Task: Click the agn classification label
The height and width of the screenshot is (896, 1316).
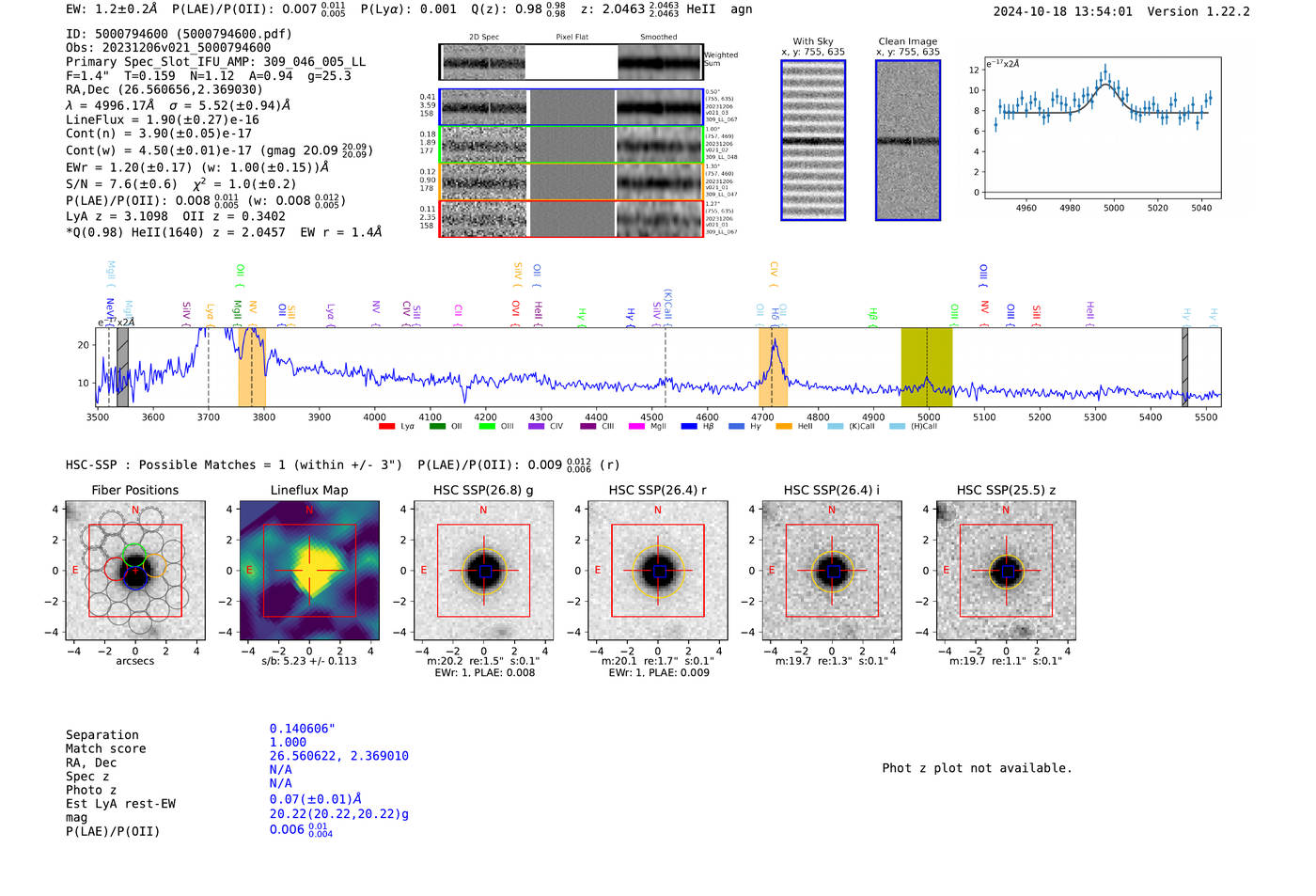Action: [742, 9]
